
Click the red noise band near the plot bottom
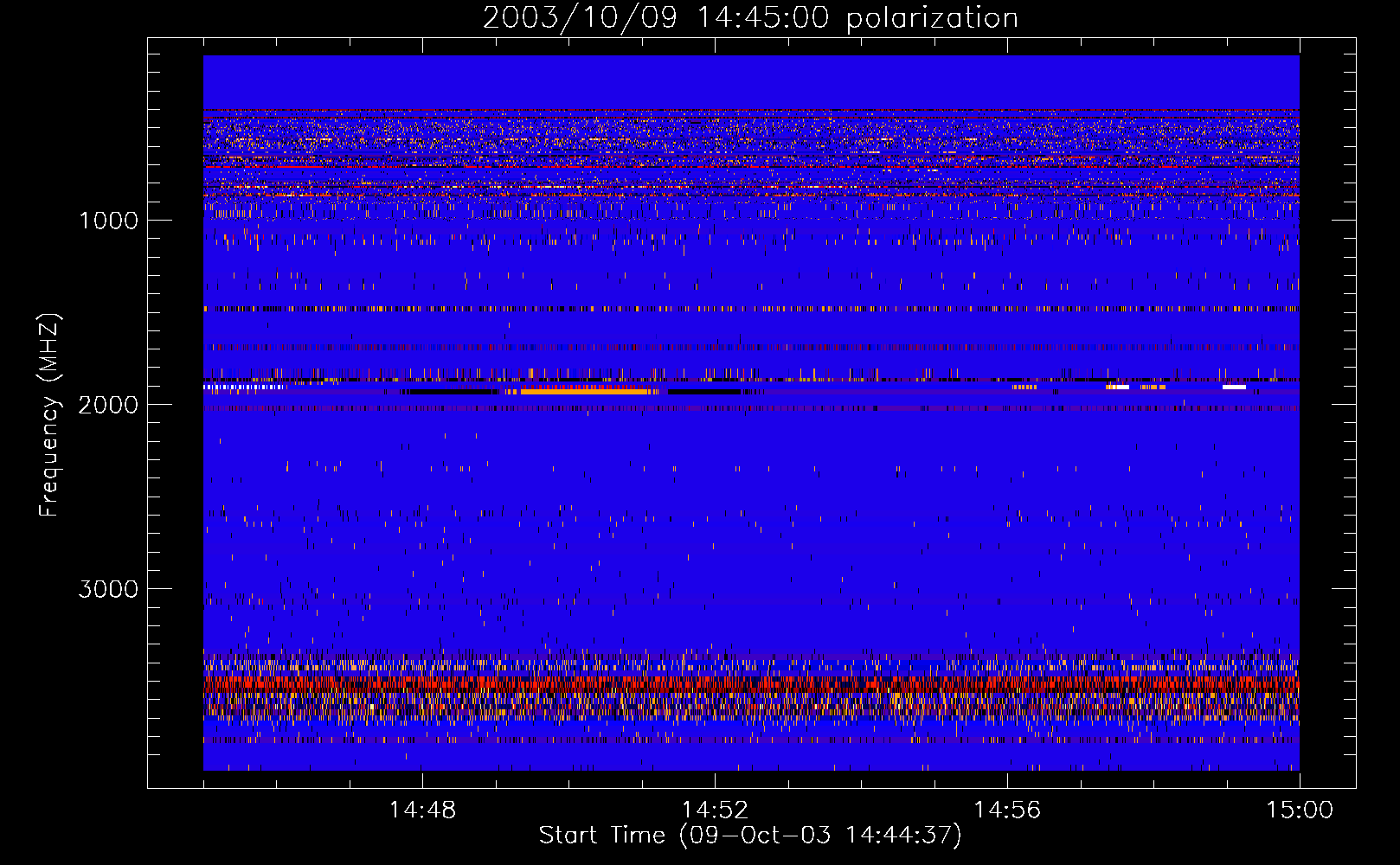pyautogui.click(x=751, y=683)
